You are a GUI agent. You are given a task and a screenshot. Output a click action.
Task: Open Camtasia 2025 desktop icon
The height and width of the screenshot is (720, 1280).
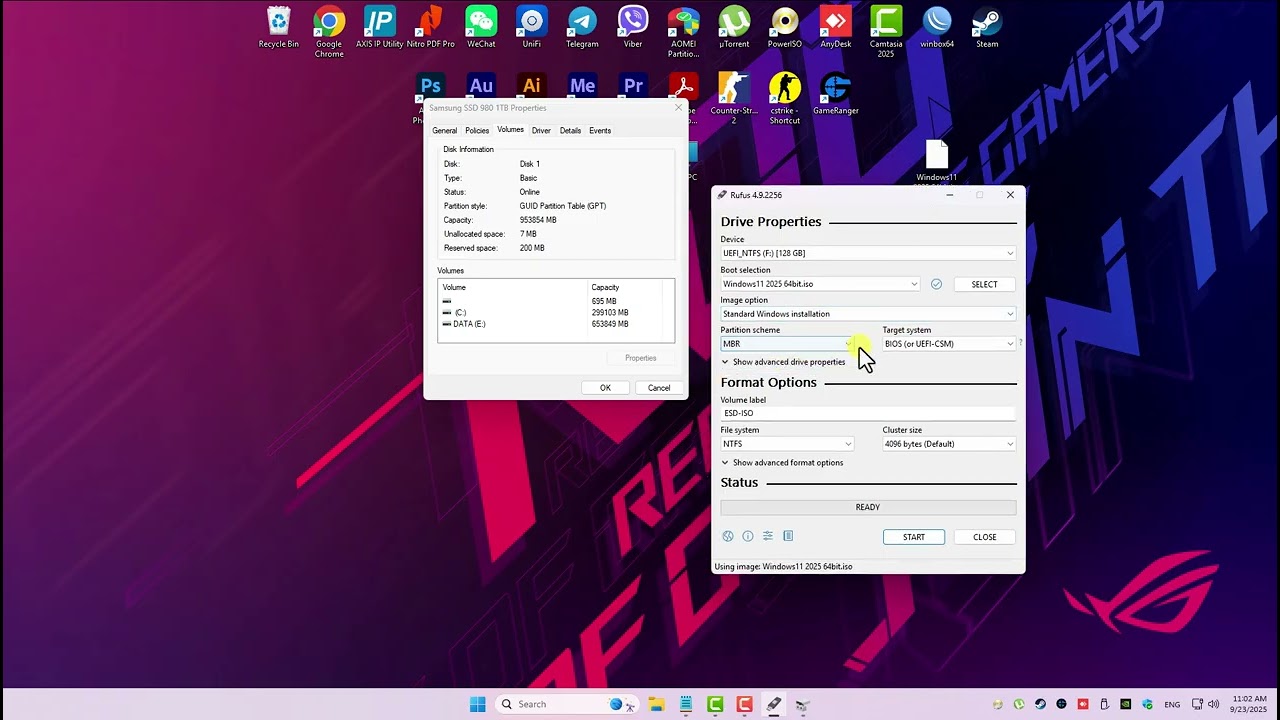click(886, 32)
